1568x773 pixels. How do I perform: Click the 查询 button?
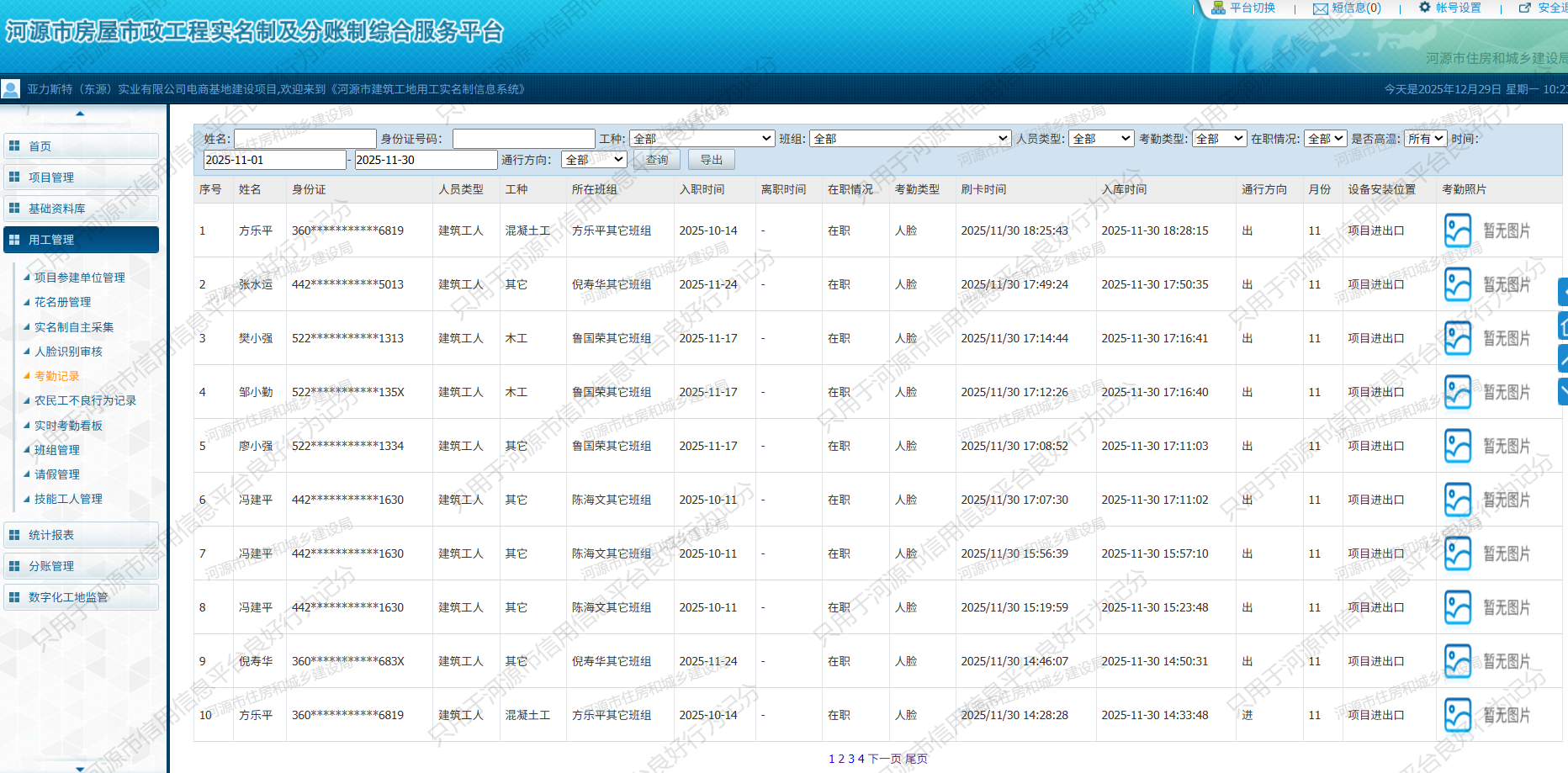656,160
